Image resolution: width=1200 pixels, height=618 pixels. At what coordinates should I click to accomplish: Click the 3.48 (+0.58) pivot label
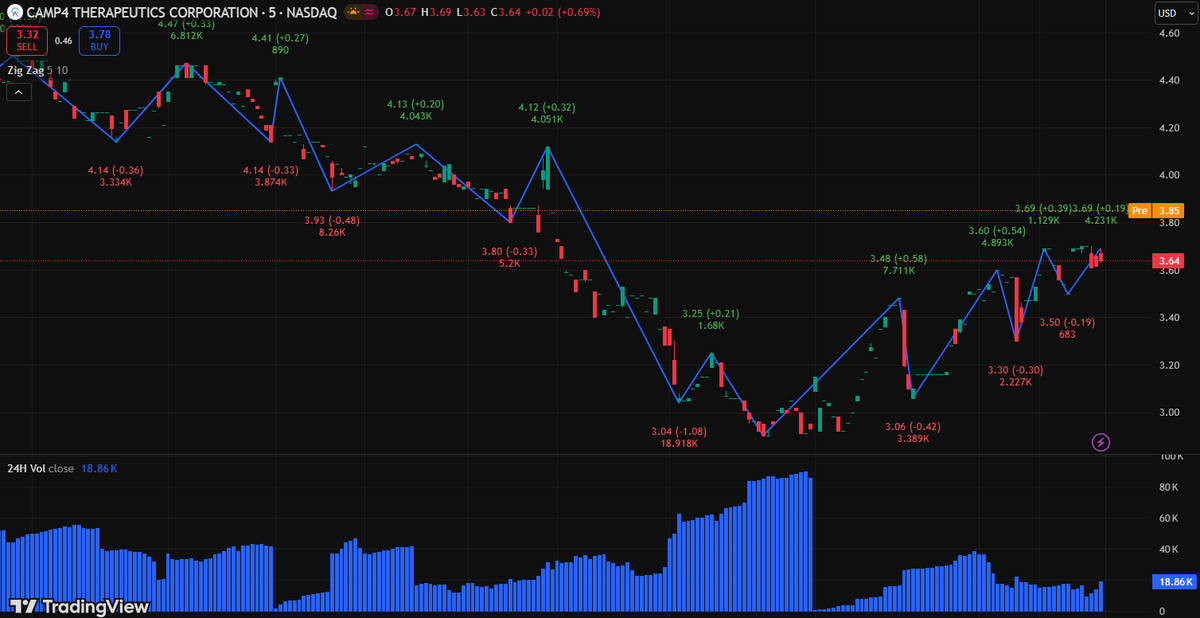[899, 258]
